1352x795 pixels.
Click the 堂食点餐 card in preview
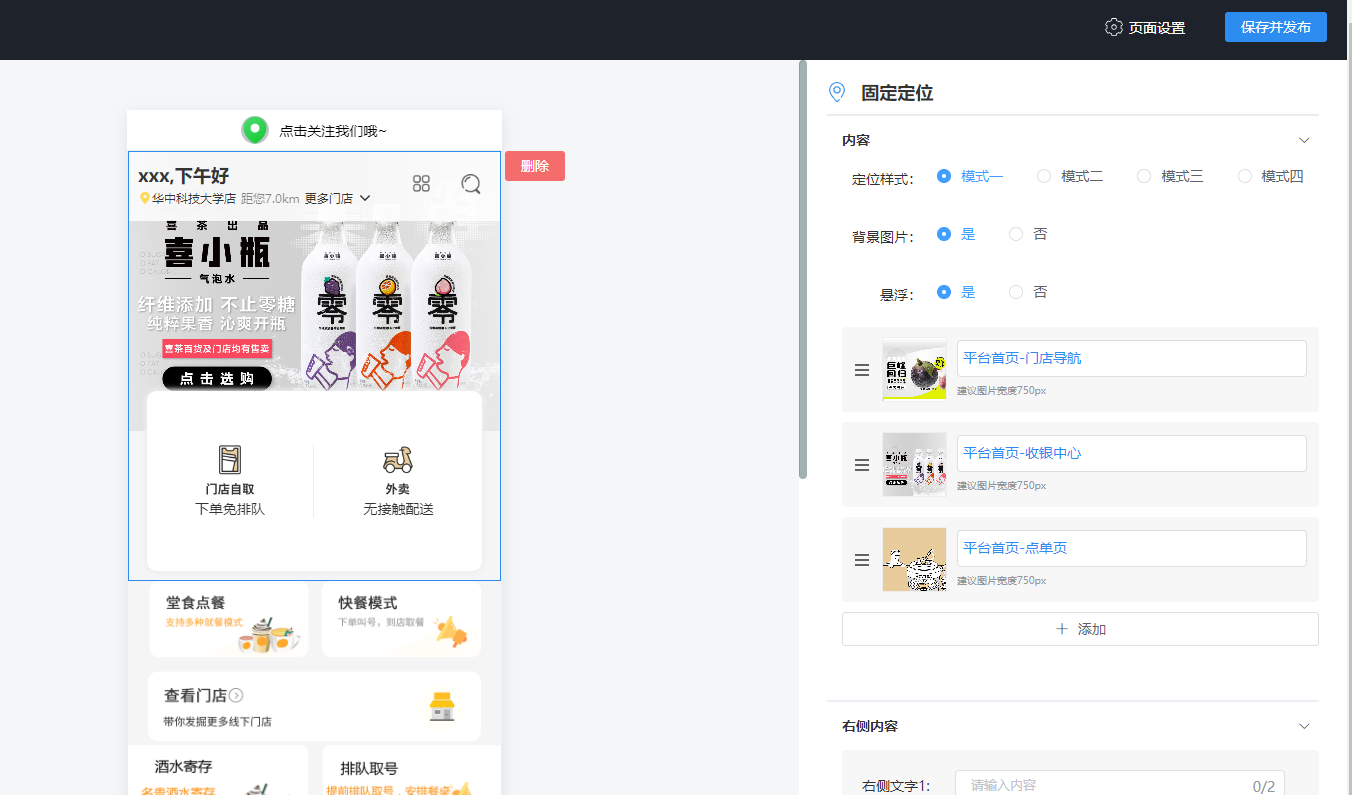229,620
